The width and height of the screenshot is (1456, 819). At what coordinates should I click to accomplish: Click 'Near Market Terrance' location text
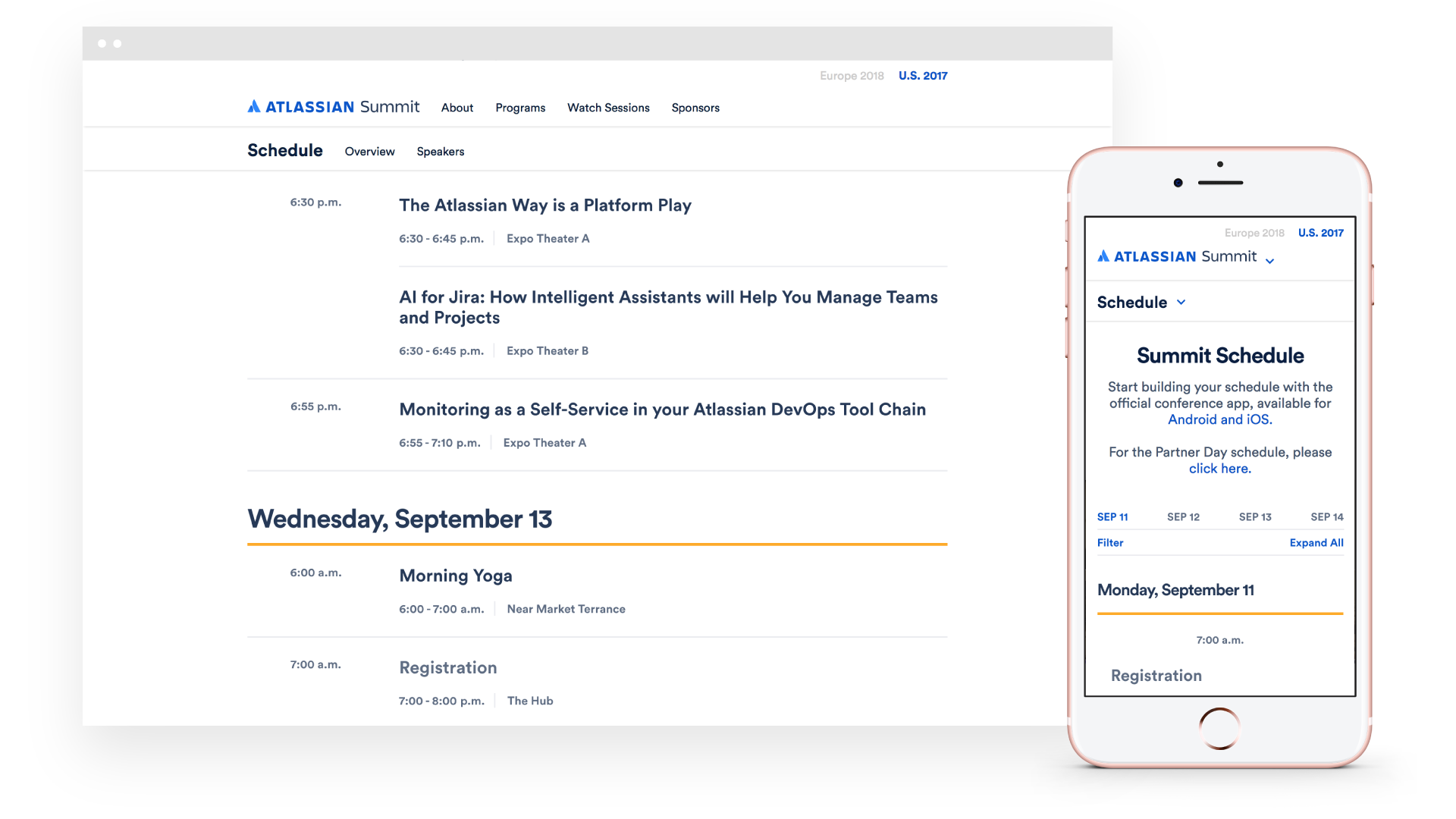(566, 610)
